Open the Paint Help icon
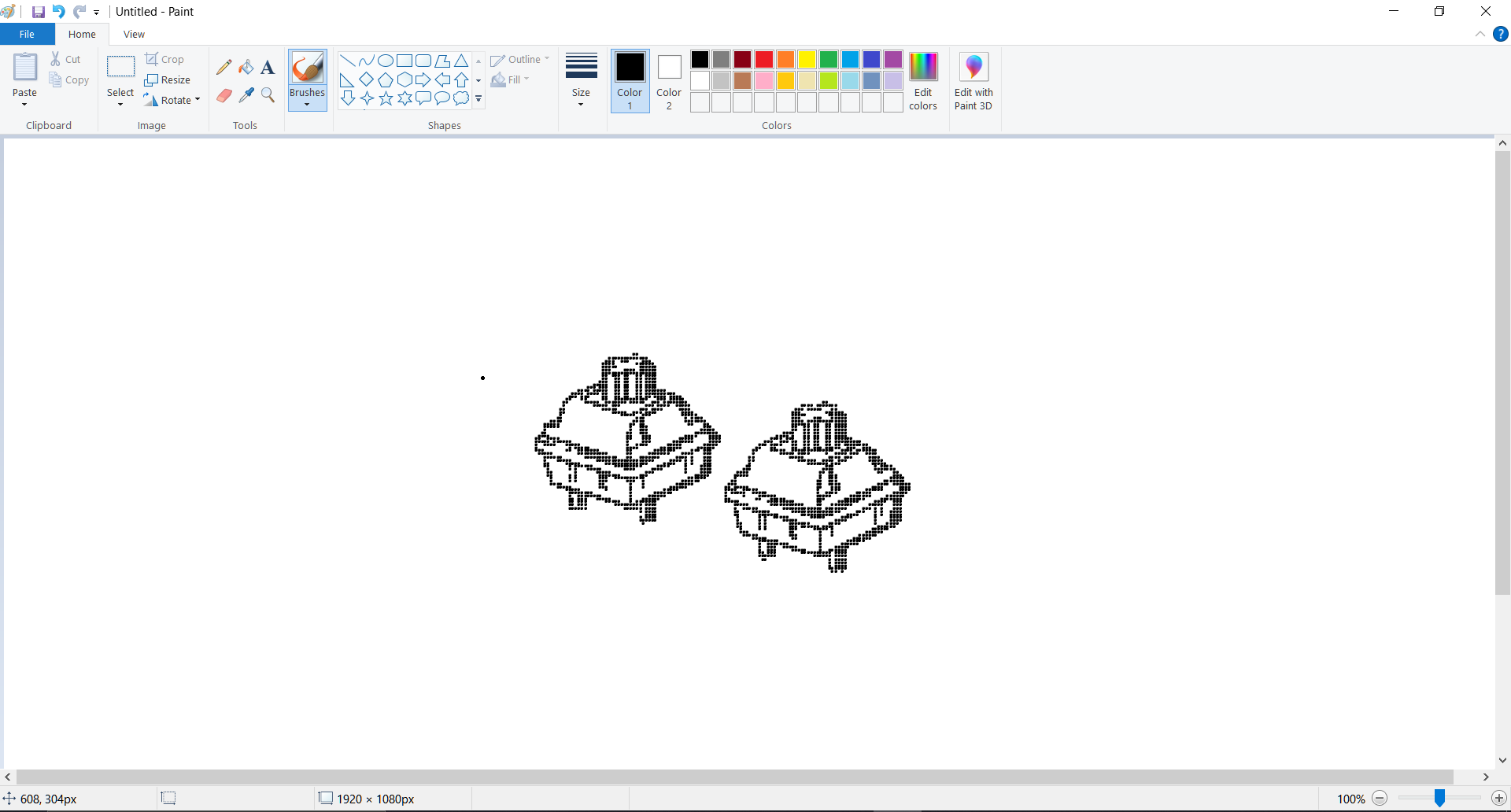This screenshot has width=1511, height=812. (1501, 34)
